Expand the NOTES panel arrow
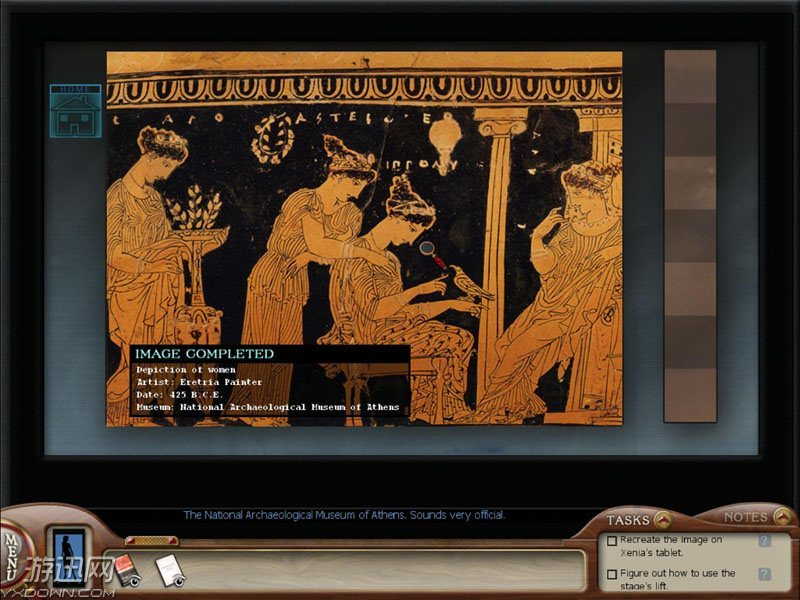Viewport: 800px width, 600px height. [782, 516]
